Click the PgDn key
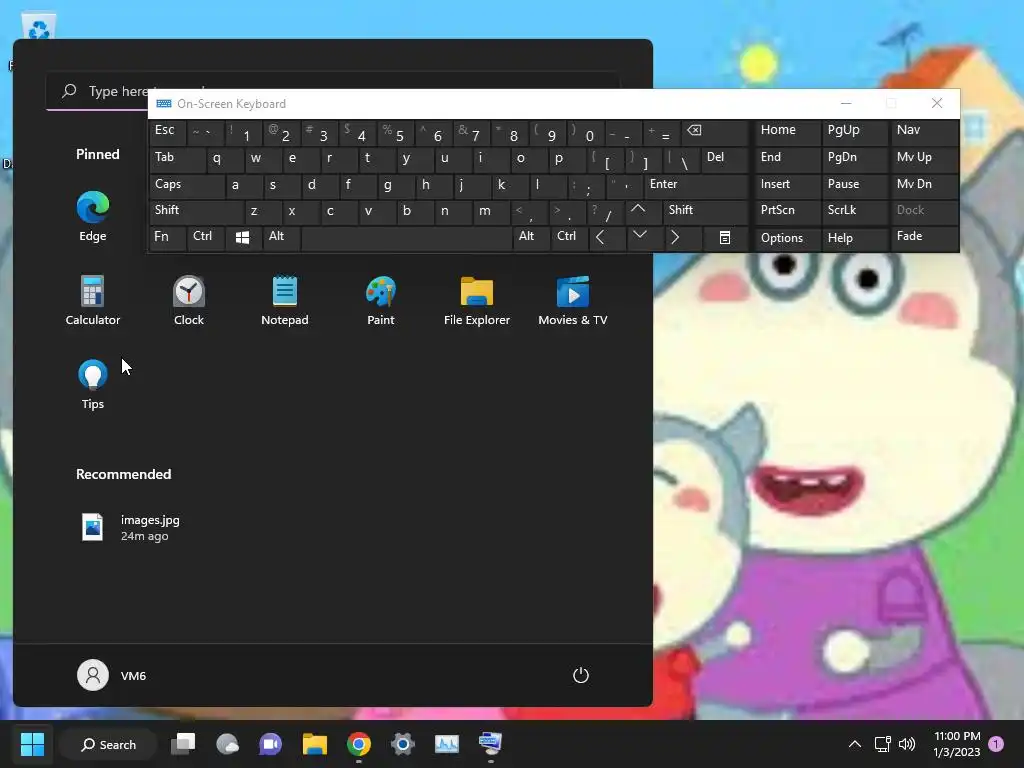1024x768 pixels. pyautogui.click(x=854, y=159)
